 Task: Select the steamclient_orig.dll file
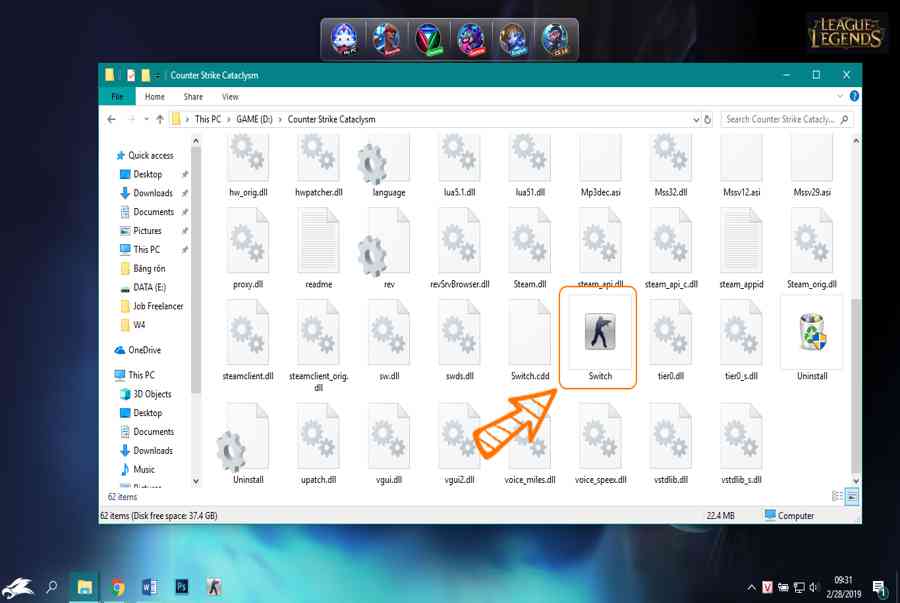click(x=319, y=344)
